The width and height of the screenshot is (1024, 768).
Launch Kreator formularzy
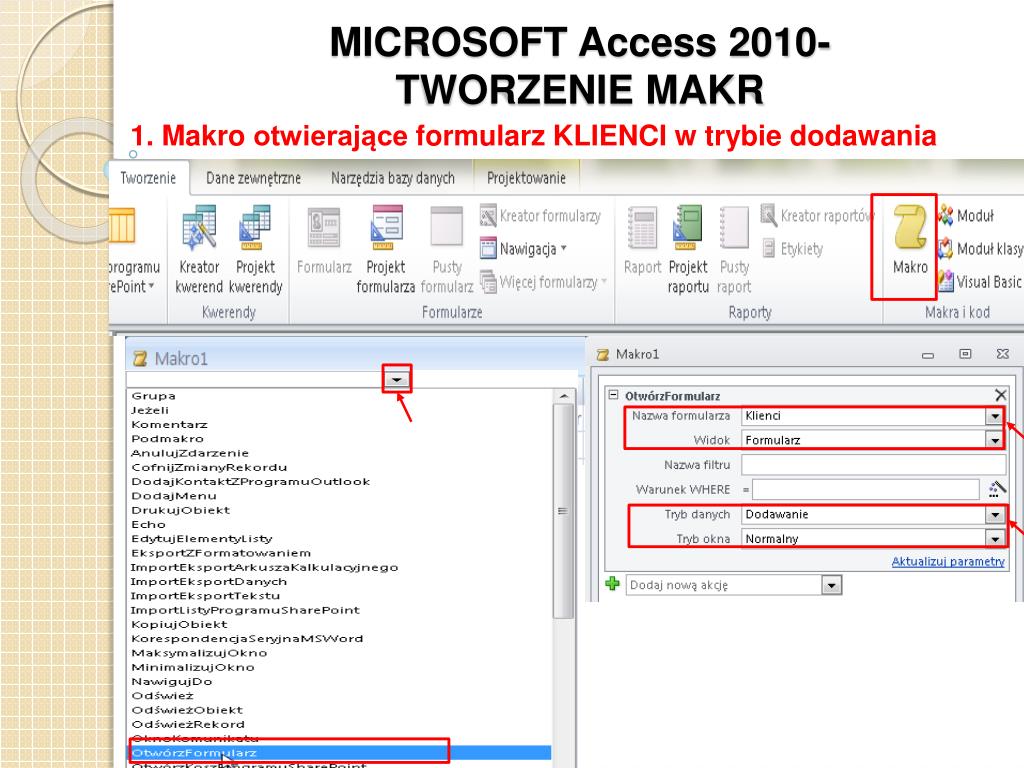point(540,216)
